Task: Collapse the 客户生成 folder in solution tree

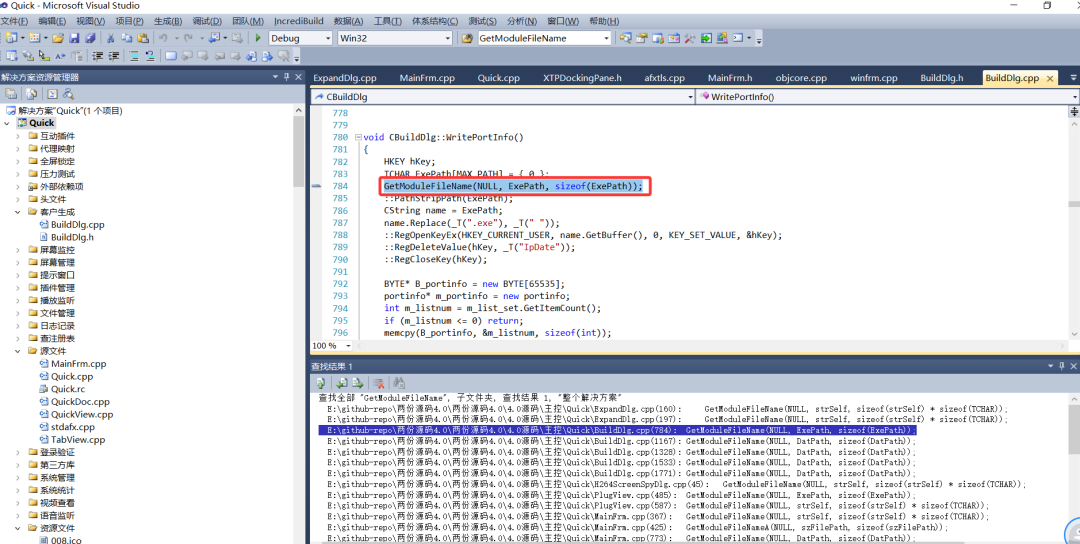Action: [x=18, y=212]
